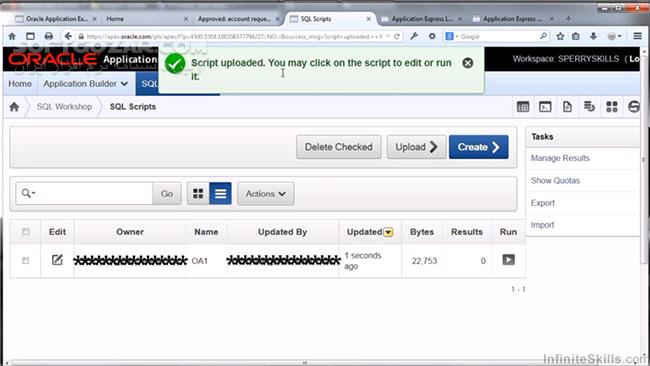Open the bookmarks list icon
This screenshot has width=650, height=366.
tap(575, 36)
